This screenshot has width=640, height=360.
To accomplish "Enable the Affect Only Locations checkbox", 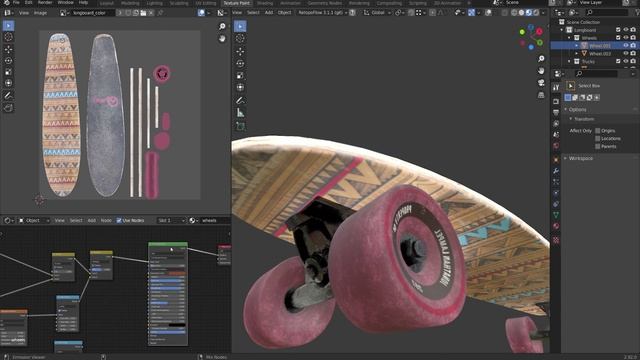I will click(x=598, y=139).
